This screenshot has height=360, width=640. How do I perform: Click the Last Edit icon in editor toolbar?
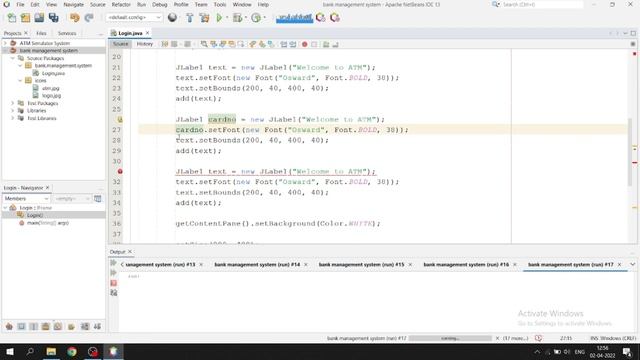(164, 44)
